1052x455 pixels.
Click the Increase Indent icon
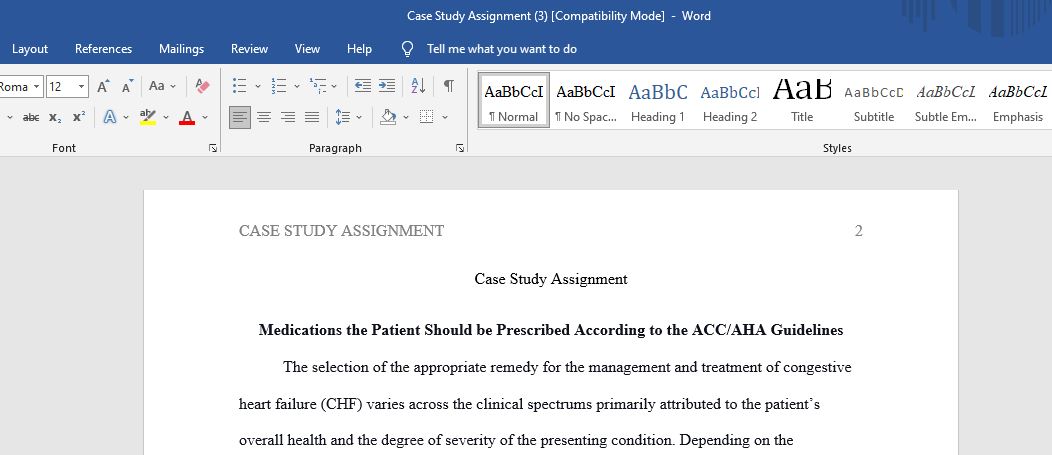[386, 86]
